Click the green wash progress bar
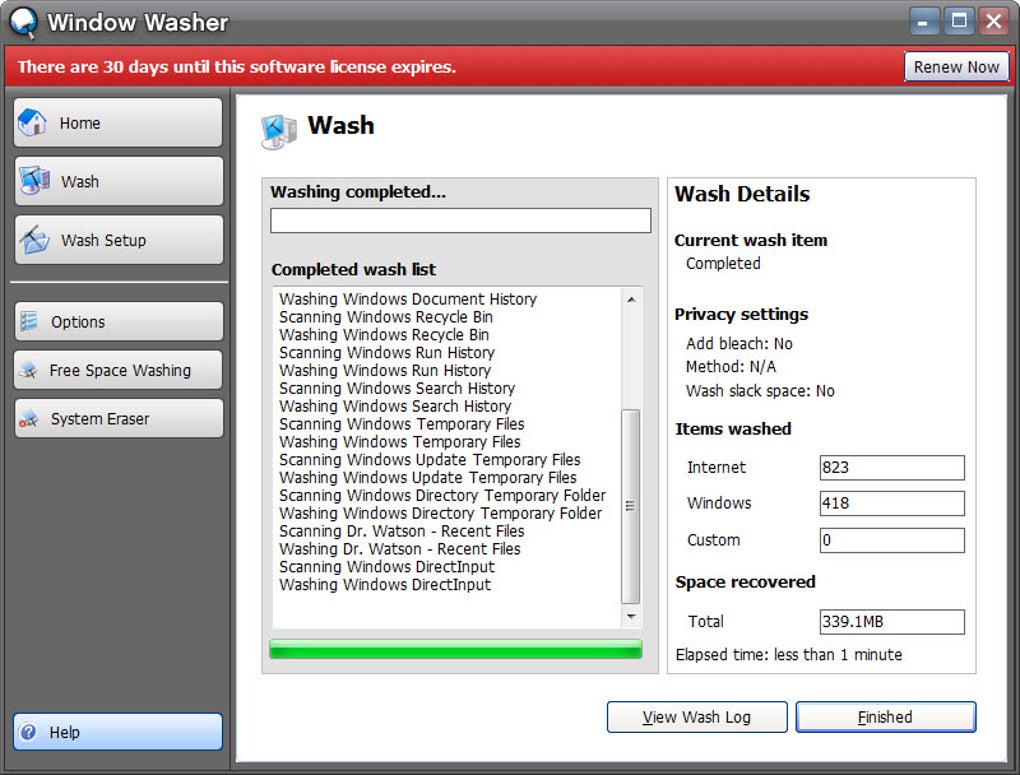 [x=455, y=649]
